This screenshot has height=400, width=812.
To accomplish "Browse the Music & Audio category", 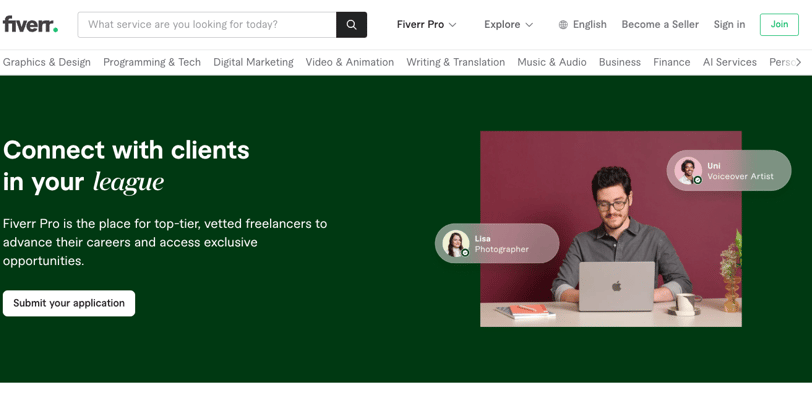I will [551, 62].
